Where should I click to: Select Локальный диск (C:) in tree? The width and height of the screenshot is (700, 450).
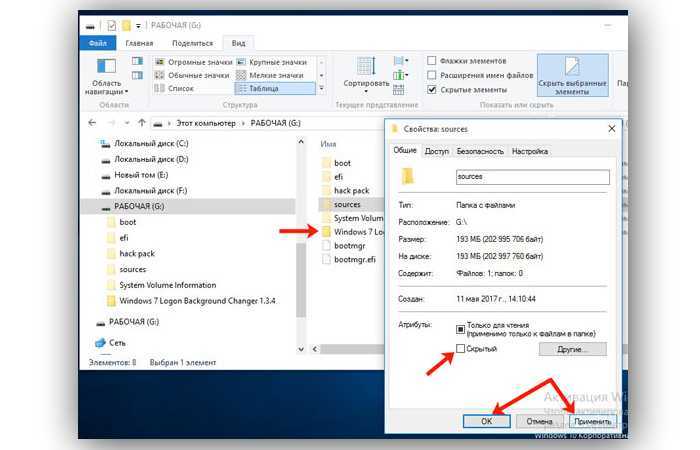click(x=151, y=143)
